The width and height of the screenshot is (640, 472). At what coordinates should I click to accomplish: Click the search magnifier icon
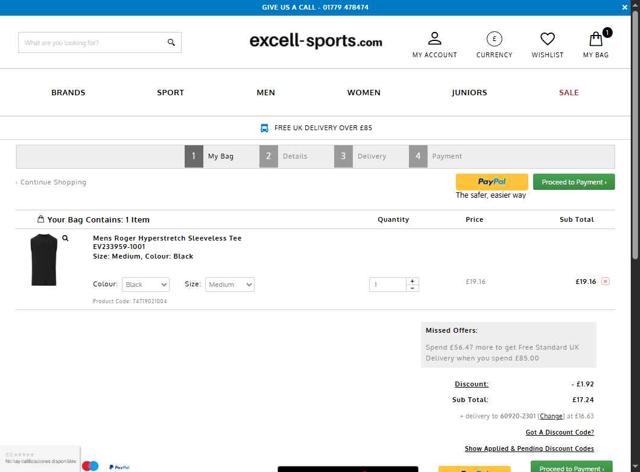coord(171,42)
